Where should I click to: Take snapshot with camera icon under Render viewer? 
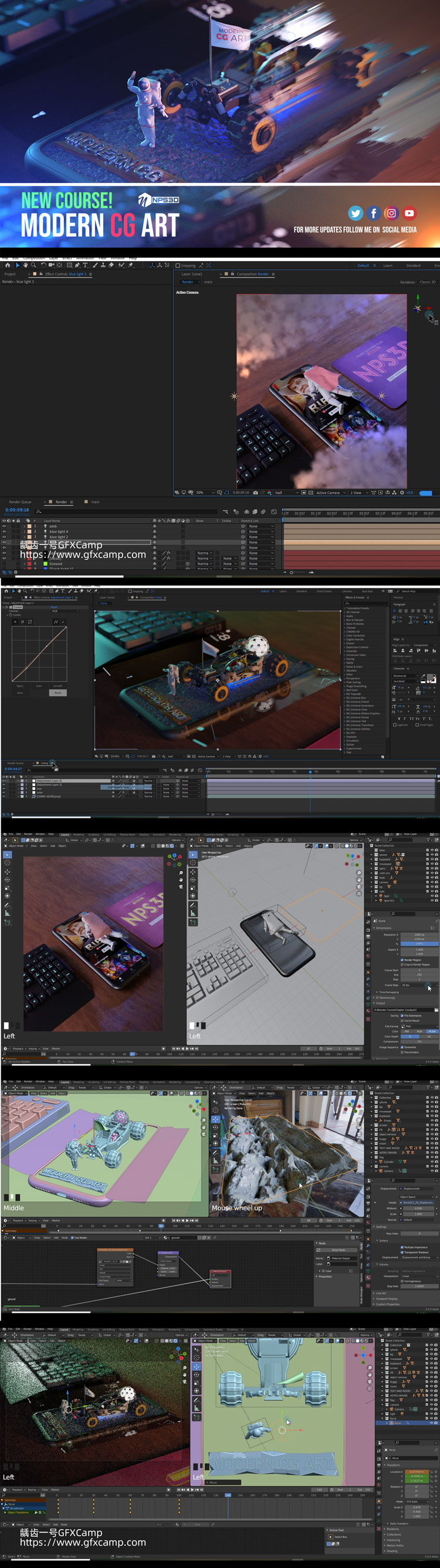(255, 492)
